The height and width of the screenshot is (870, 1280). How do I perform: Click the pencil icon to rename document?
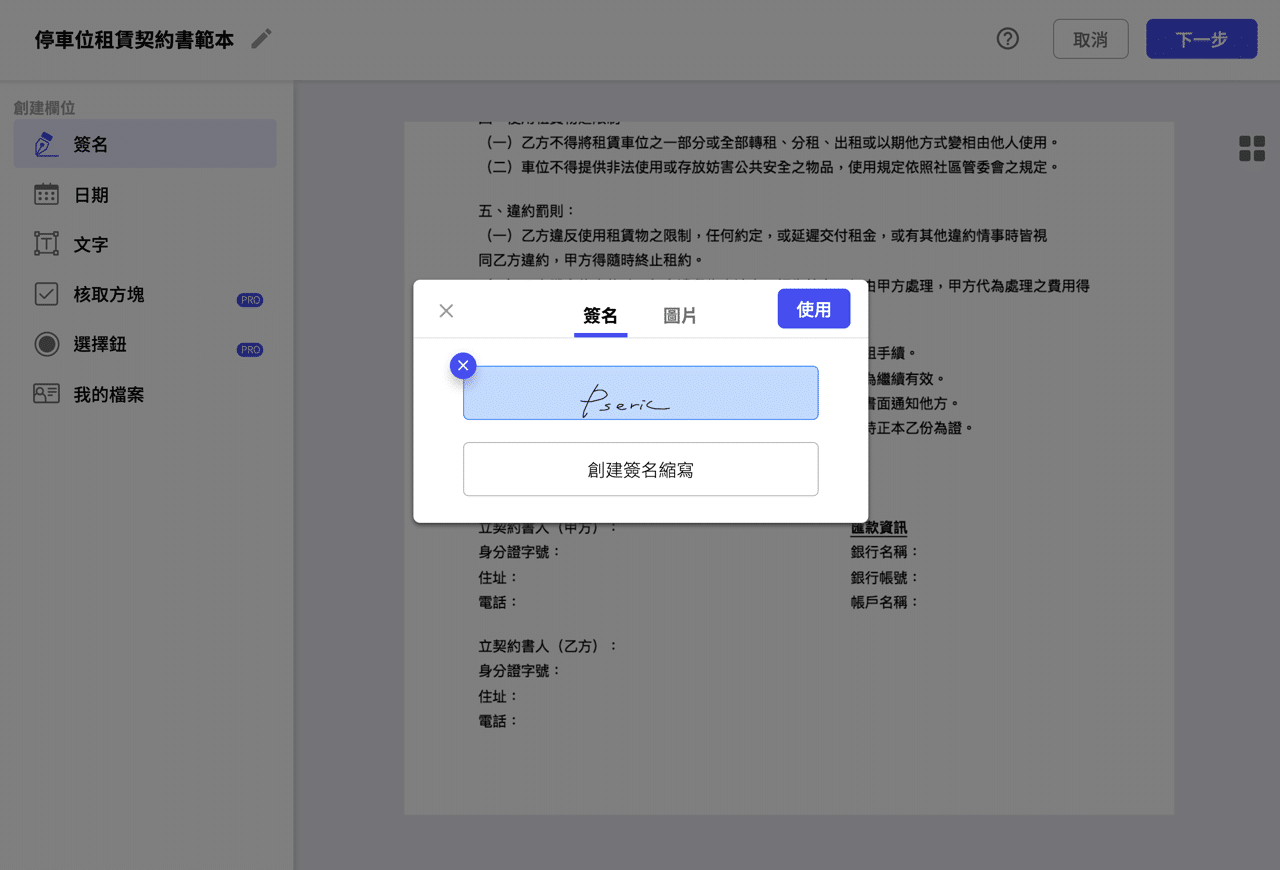261,39
